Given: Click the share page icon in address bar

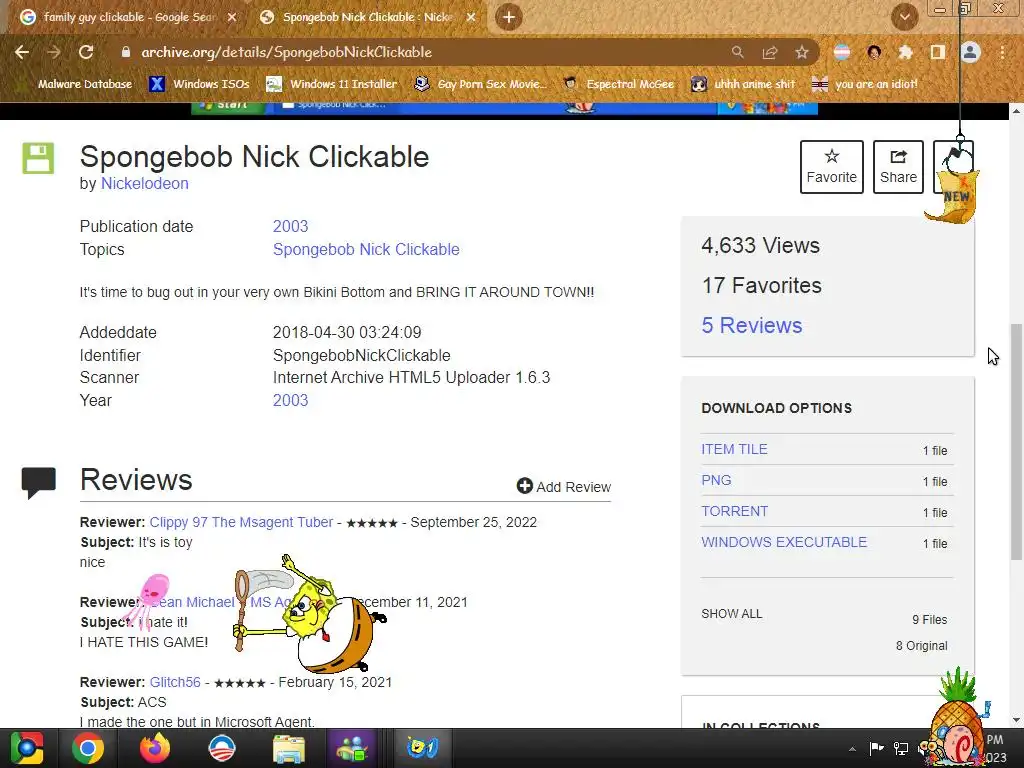Looking at the screenshot, I should point(769,52).
